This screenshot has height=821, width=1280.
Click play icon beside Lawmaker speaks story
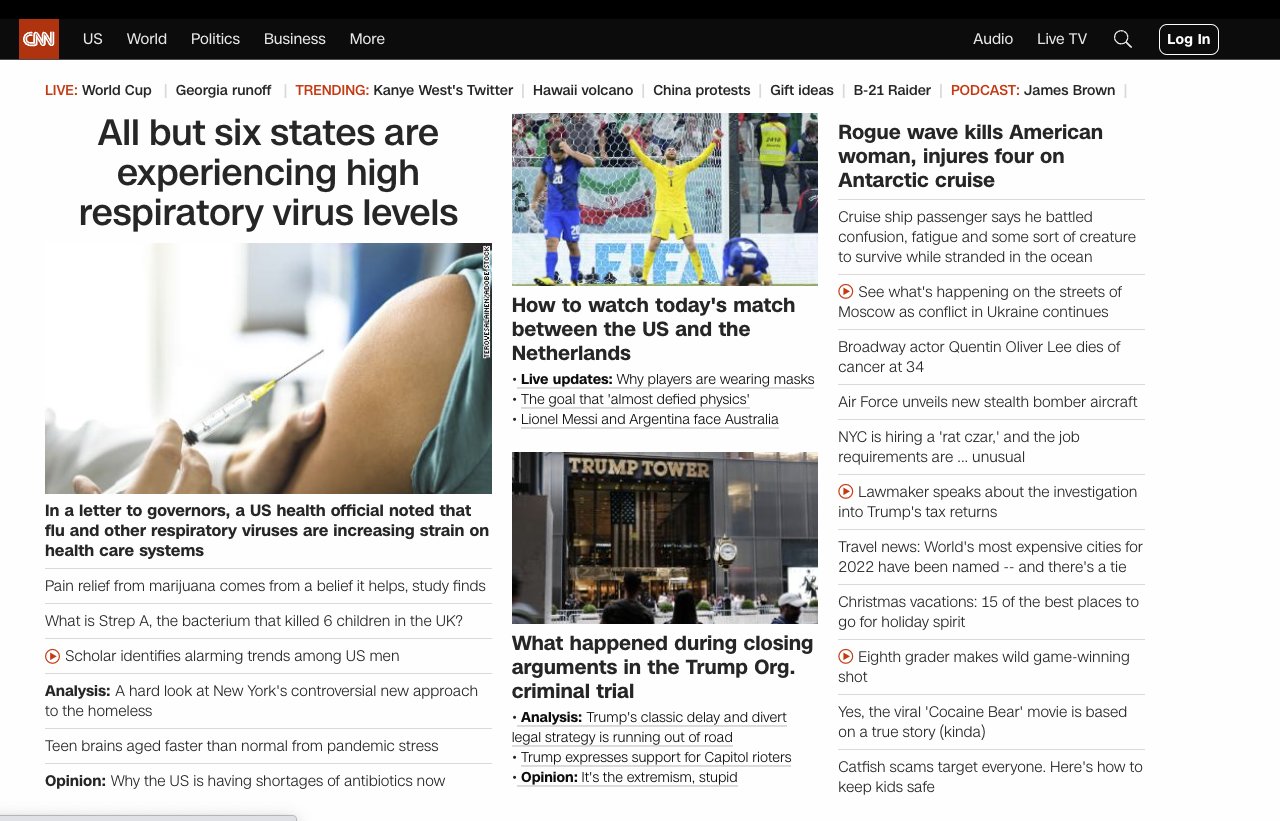pyautogui.click(x=846, y=492)
